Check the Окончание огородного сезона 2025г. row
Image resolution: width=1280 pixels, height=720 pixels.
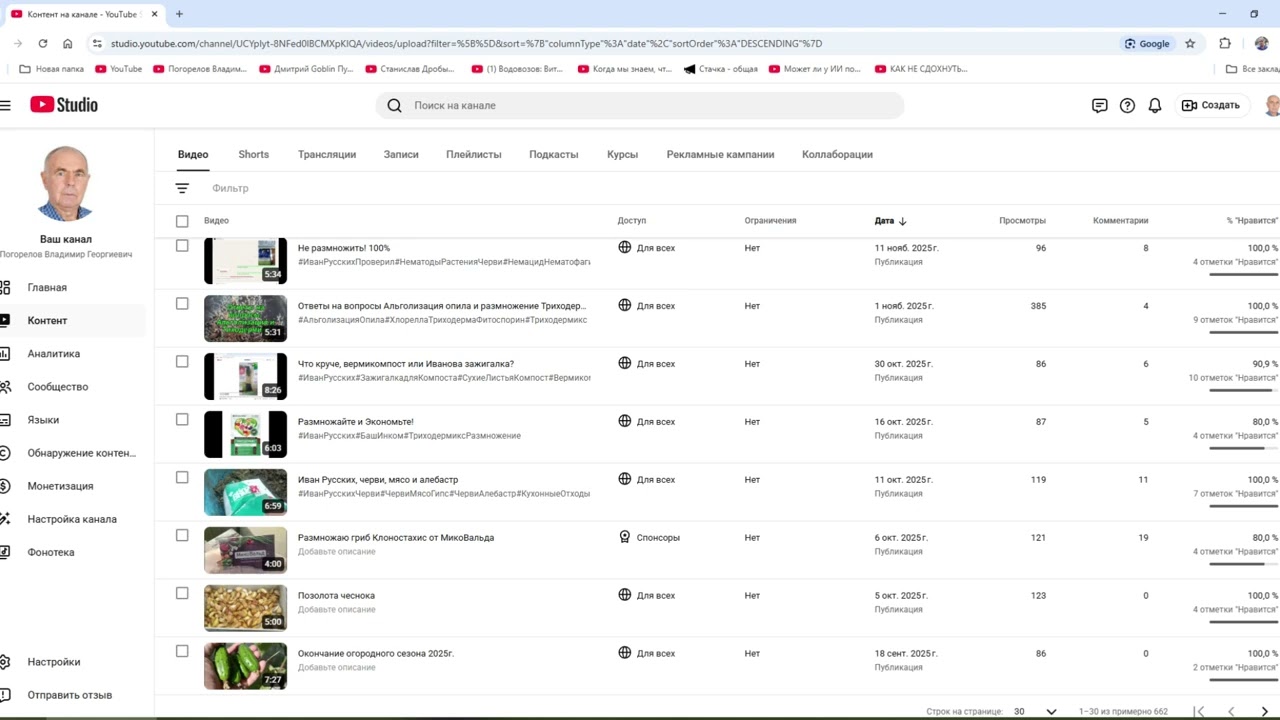[182, 652]
